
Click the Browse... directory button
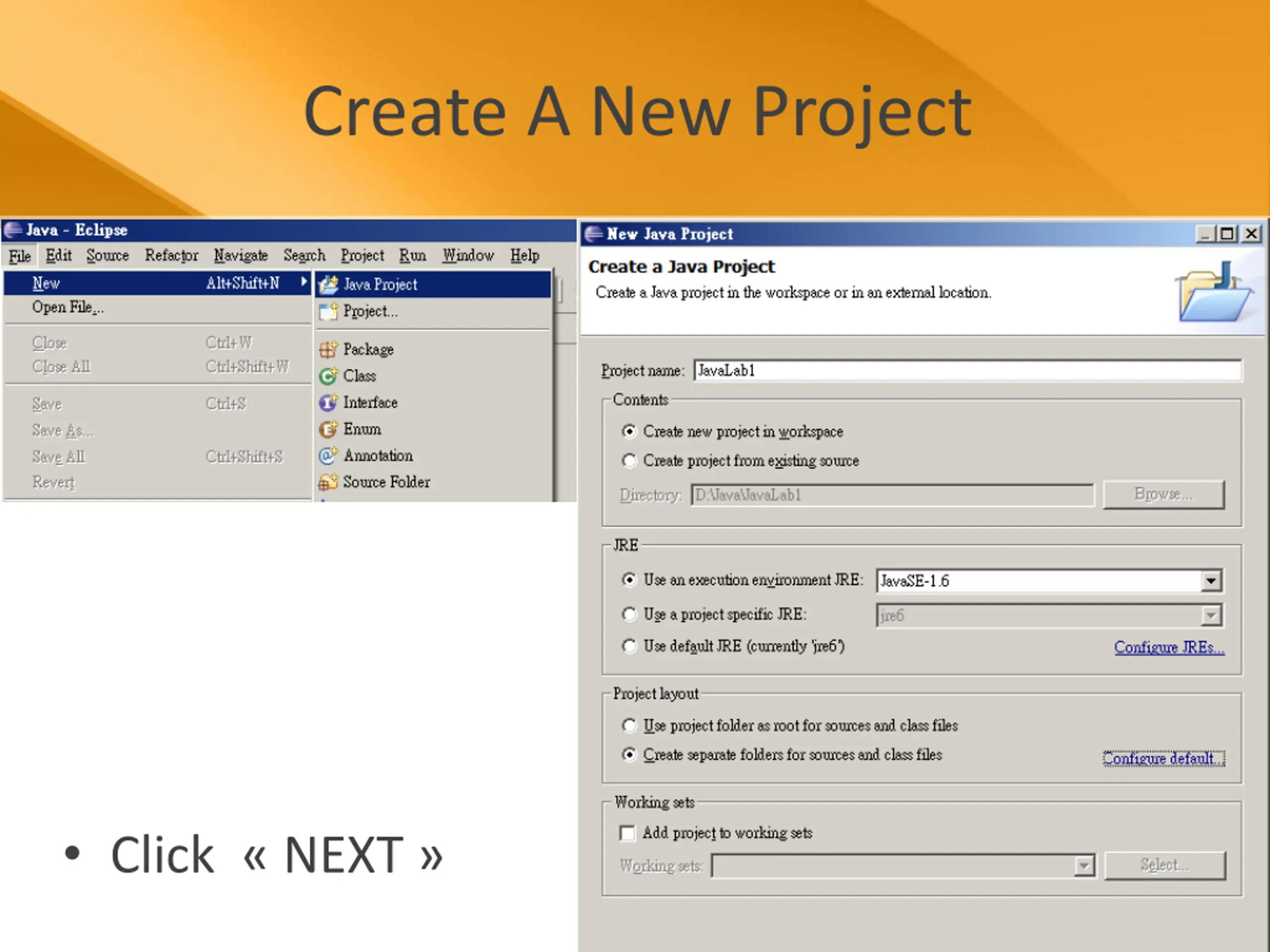1164,495
